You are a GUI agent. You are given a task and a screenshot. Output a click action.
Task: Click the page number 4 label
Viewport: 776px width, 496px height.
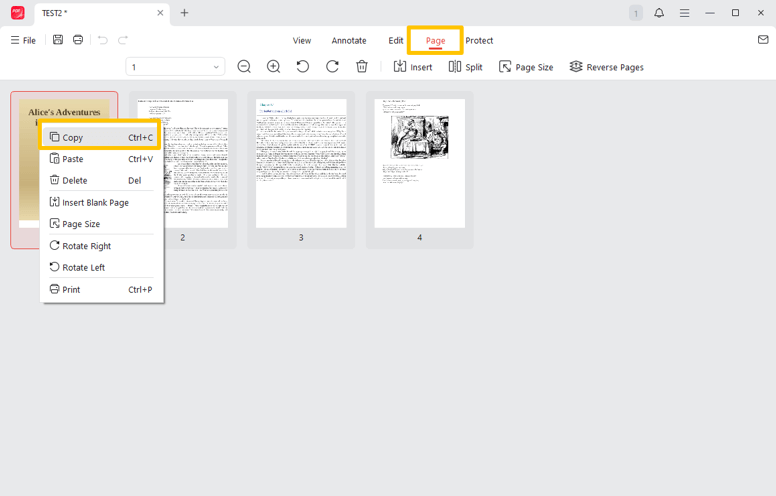420,238
